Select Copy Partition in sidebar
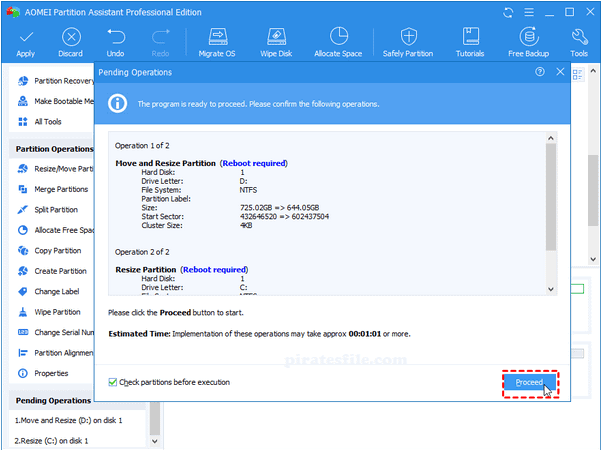This screenshot has width=601, height=450. [49, 250]
